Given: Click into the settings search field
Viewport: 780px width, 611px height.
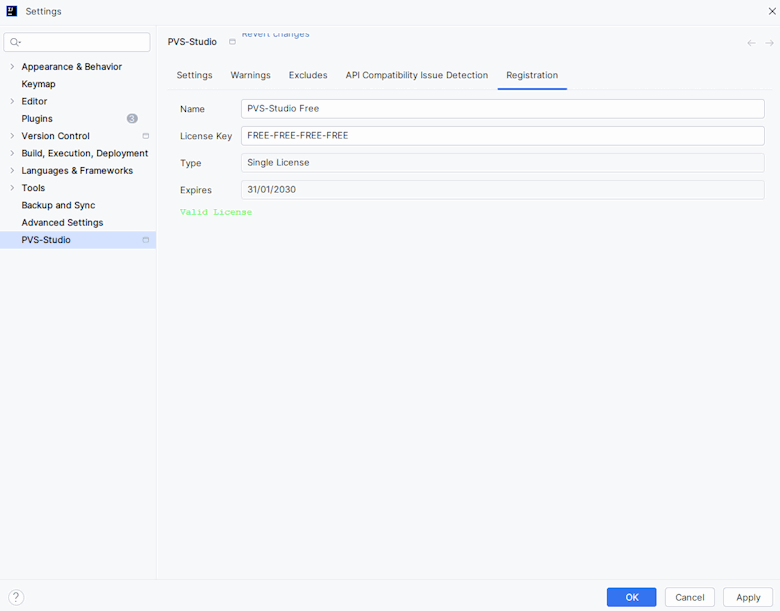Looking at the screenshot, I should click(77, 42).
